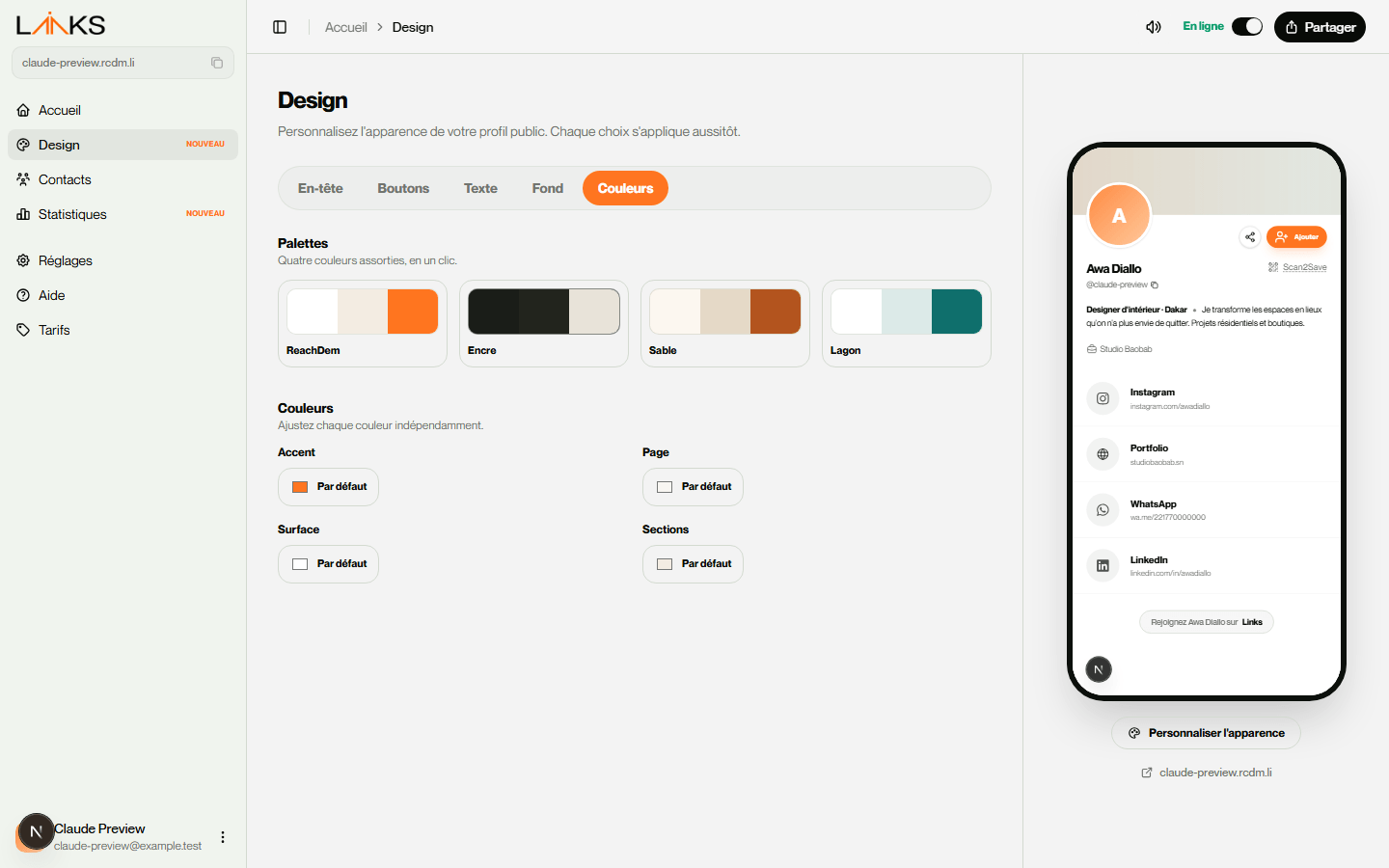1389x868 pixels.
Task: Open Réglages in the sidebar
Action: pos(123,260)
